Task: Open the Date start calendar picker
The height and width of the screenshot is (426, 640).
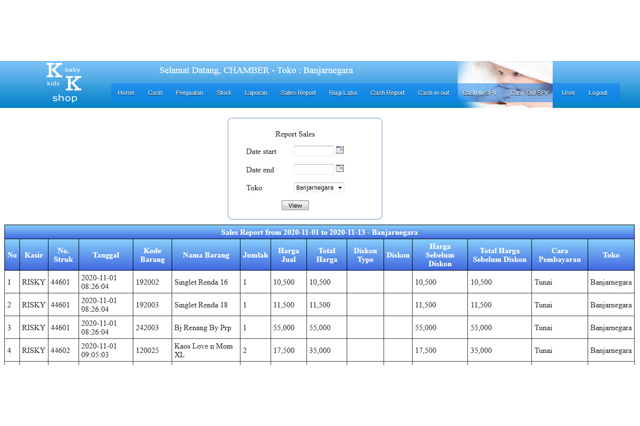Action: (340, 151)
